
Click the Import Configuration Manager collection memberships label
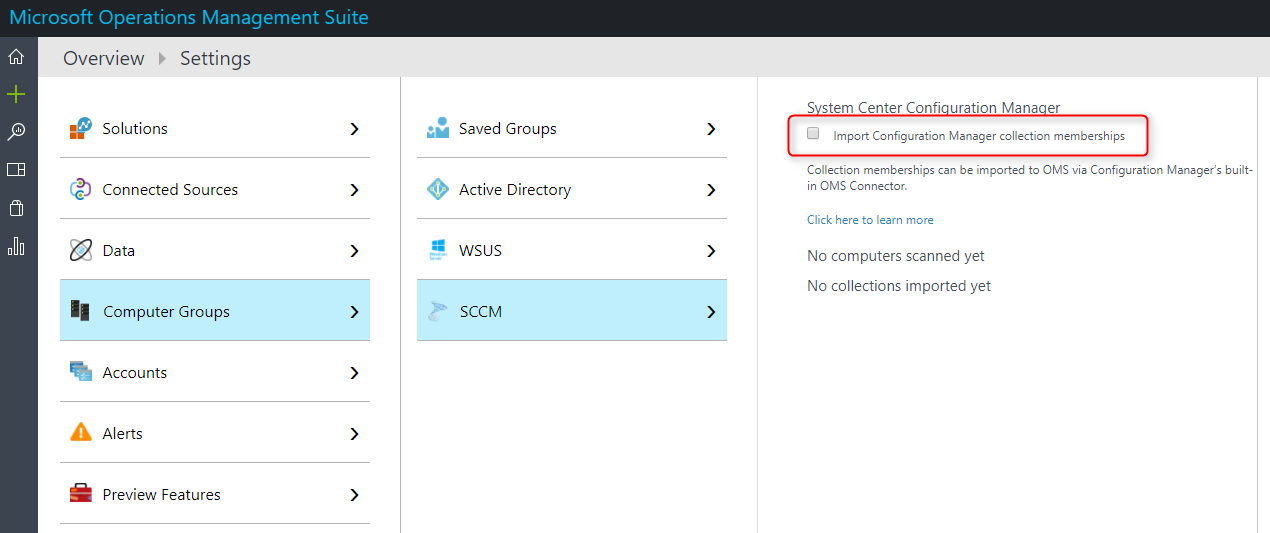pyautogui.click(x=979, y=135)
